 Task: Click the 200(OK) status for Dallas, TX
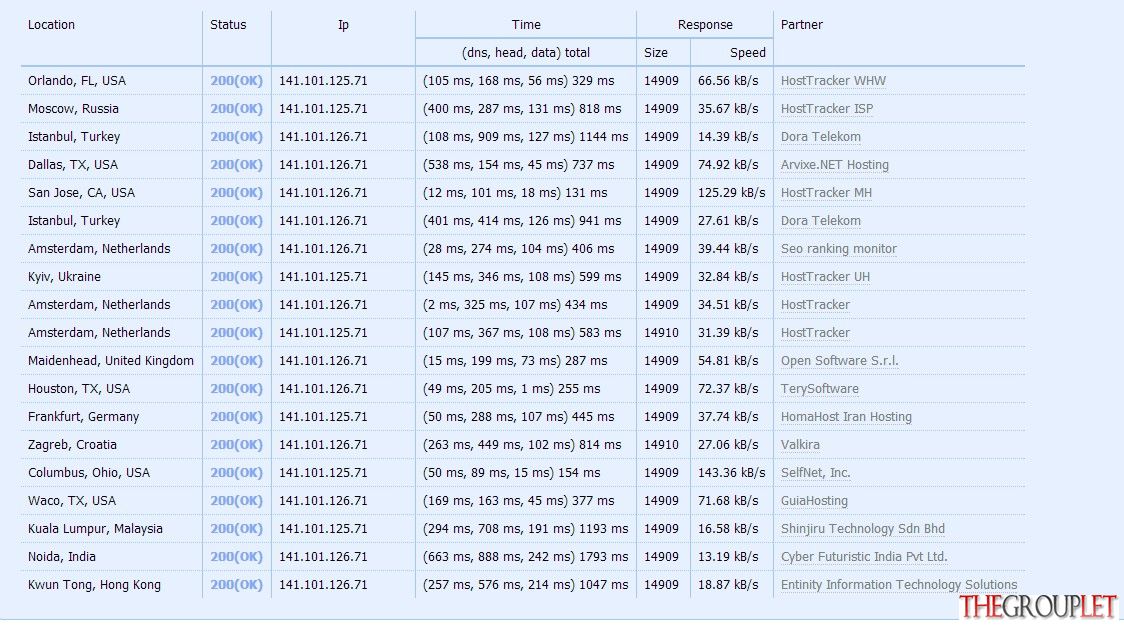point(237,165)
